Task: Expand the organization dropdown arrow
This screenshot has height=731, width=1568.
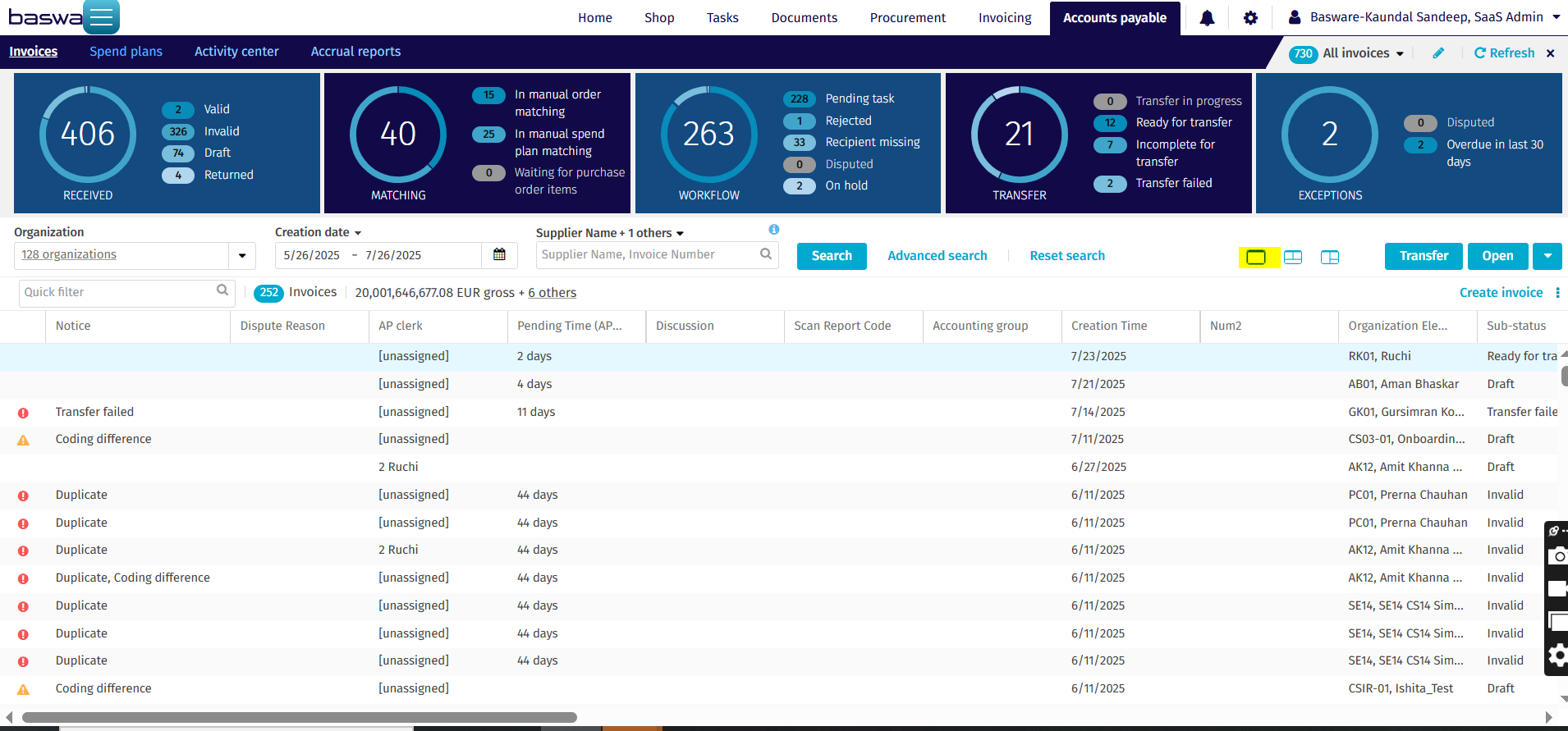Action: (242, 256)
